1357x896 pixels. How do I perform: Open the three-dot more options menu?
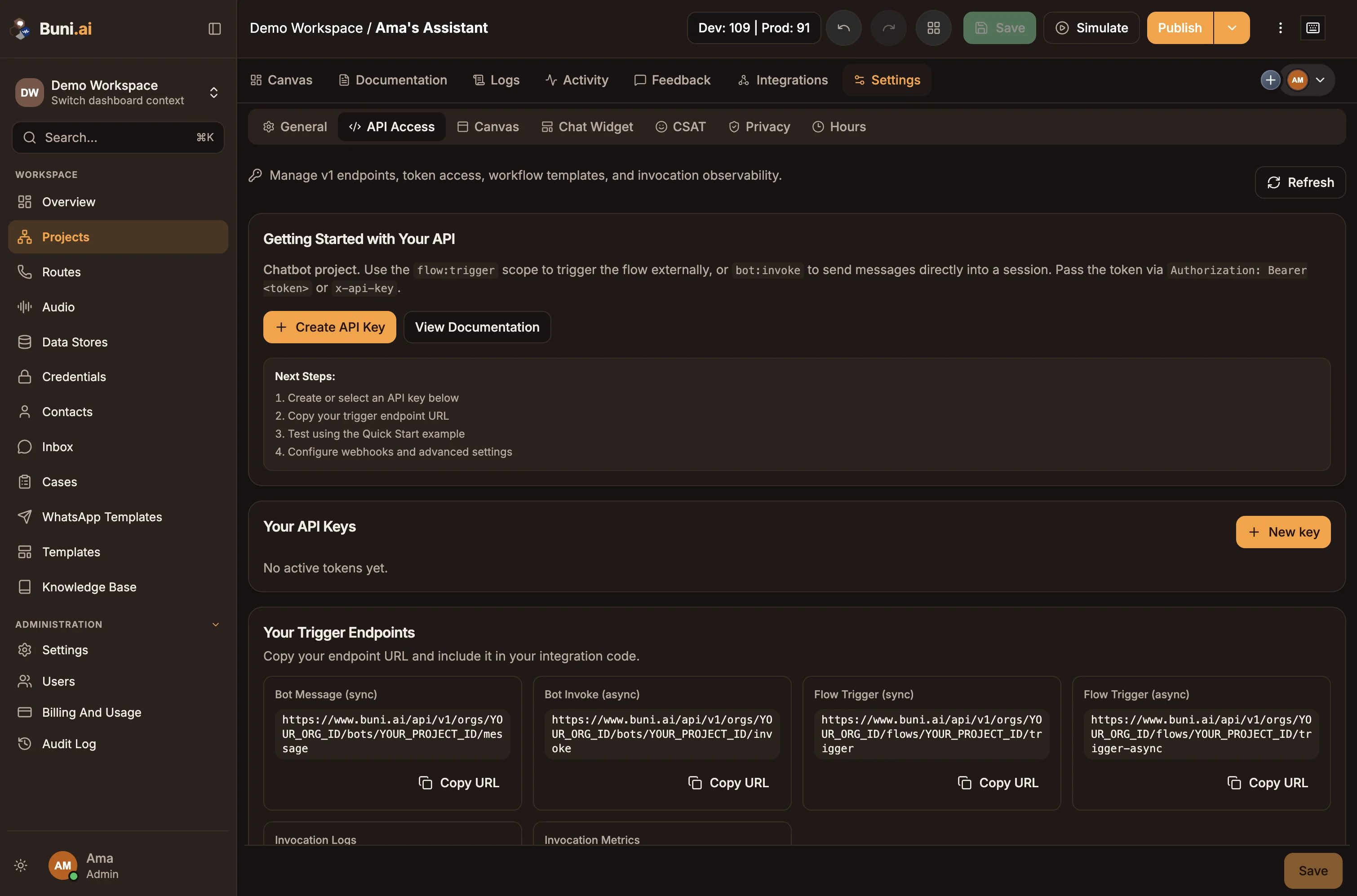(x=1280, y=28)
